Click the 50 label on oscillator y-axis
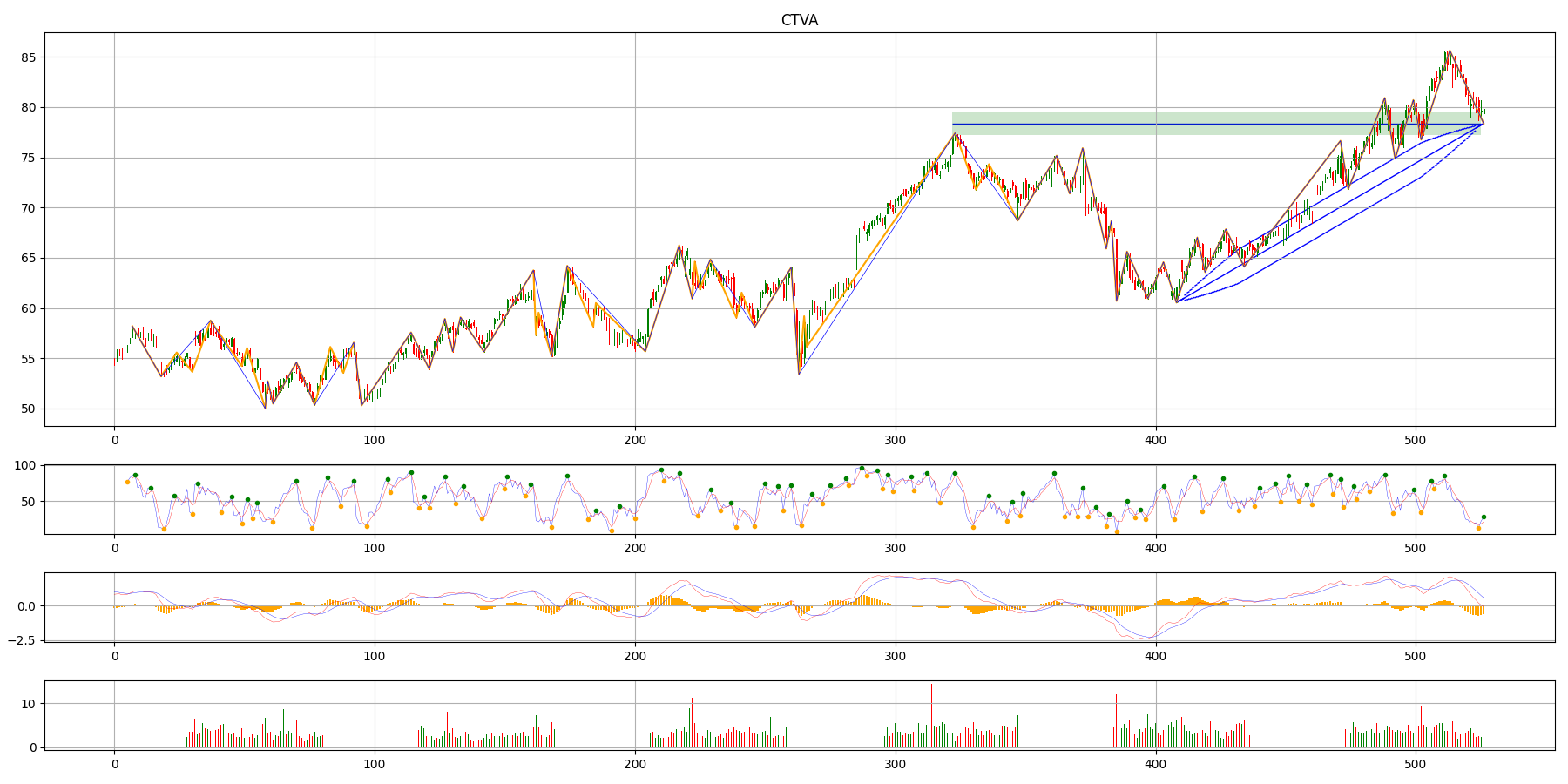This screenshot has width=1568, height=784. point(26,502)
